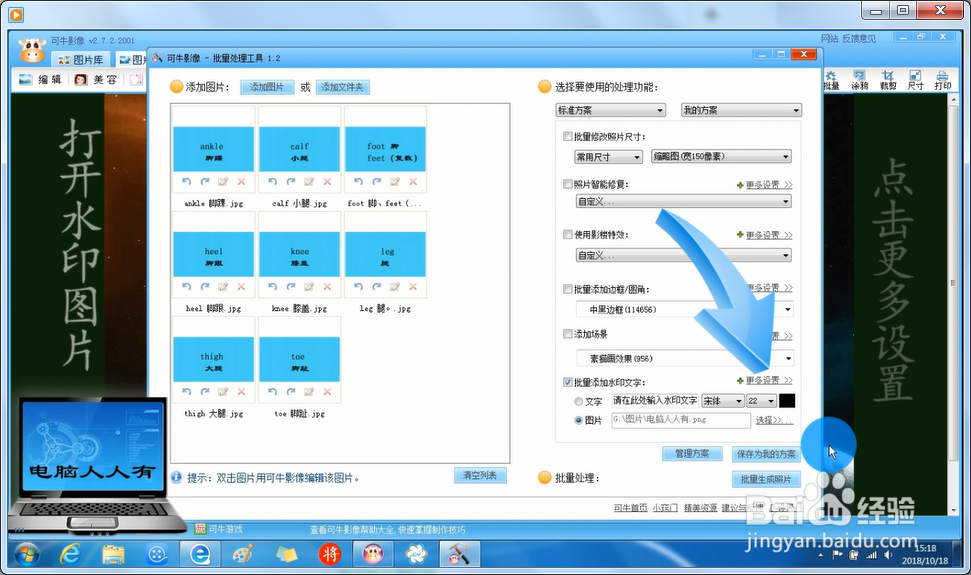Click 保存为我的方案 button

(x=766, y=454)
